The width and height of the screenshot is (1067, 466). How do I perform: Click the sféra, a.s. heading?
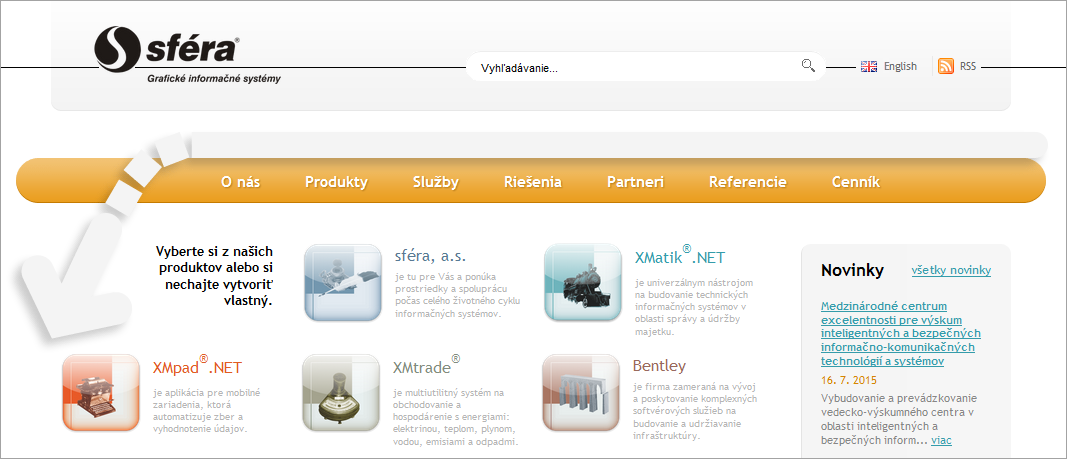point(430,256)
